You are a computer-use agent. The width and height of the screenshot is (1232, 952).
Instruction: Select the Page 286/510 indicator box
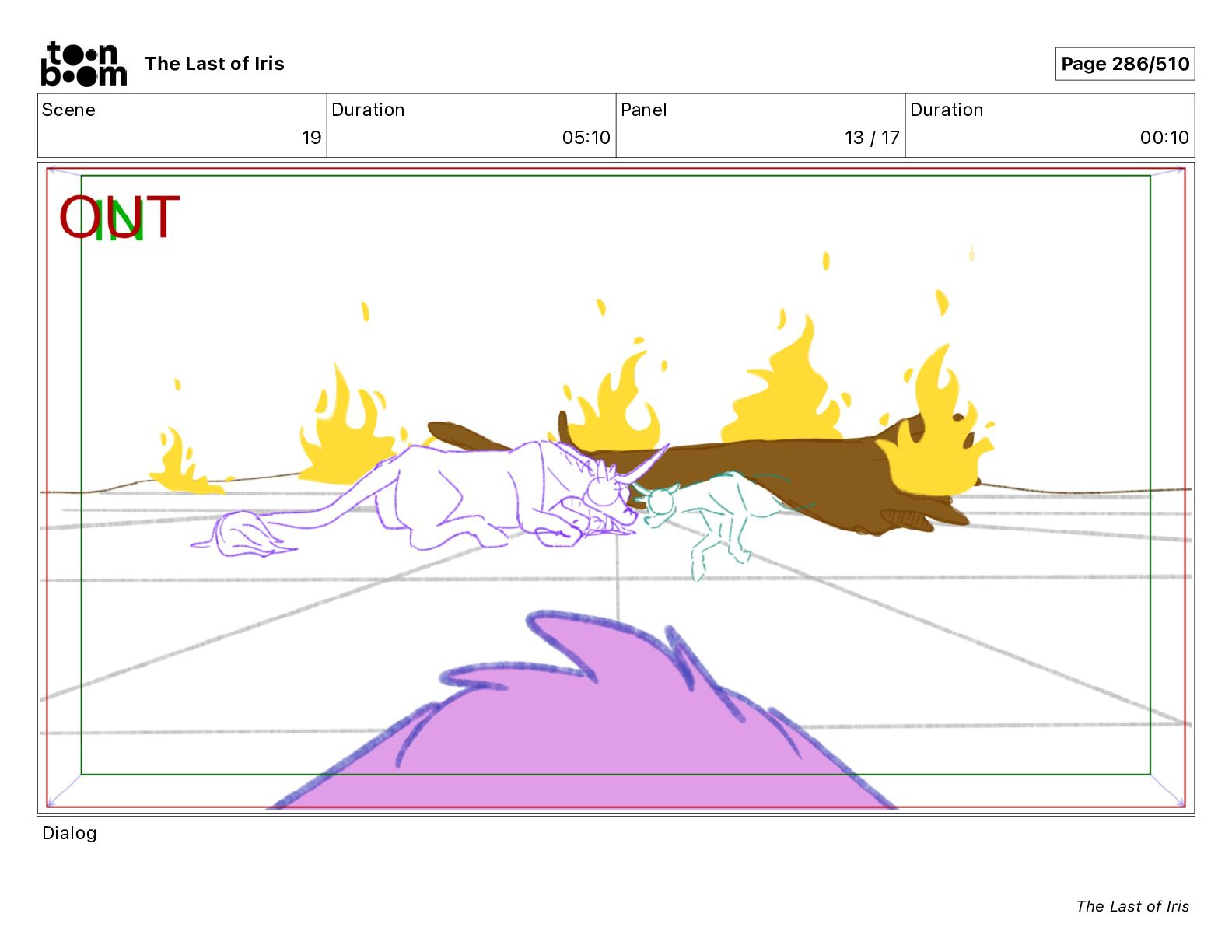coord(1124,64)
